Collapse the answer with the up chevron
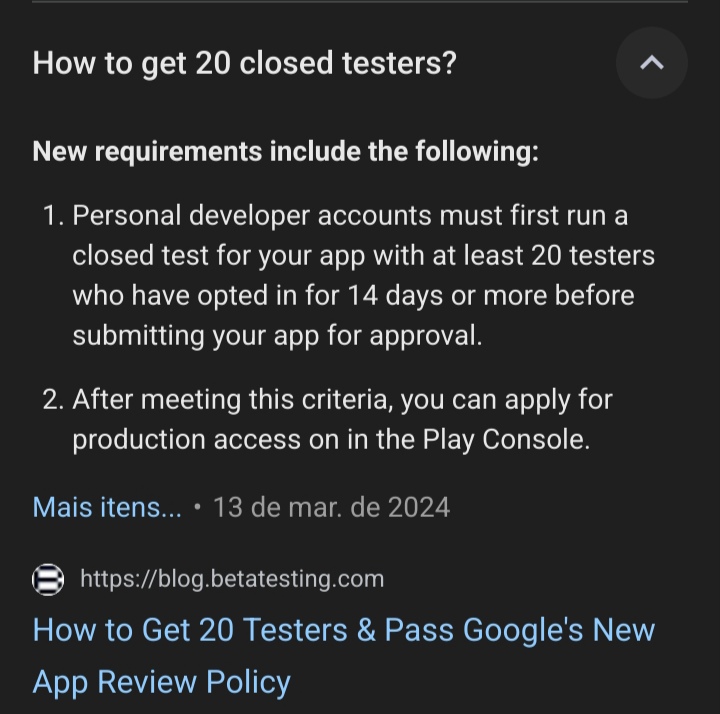Screen dimensions: 720x714 (652, 62)
